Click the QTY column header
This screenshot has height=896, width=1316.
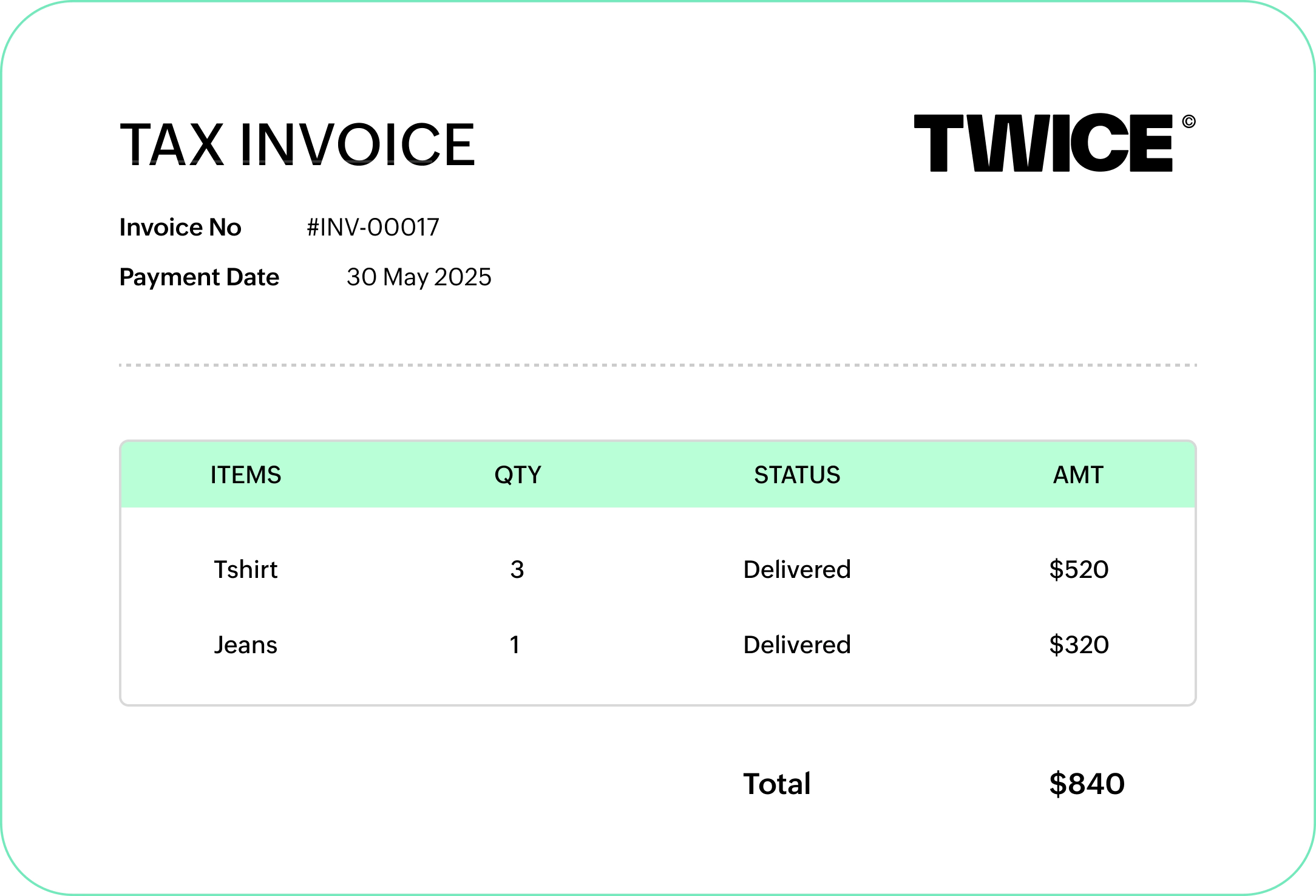(518, 475)
